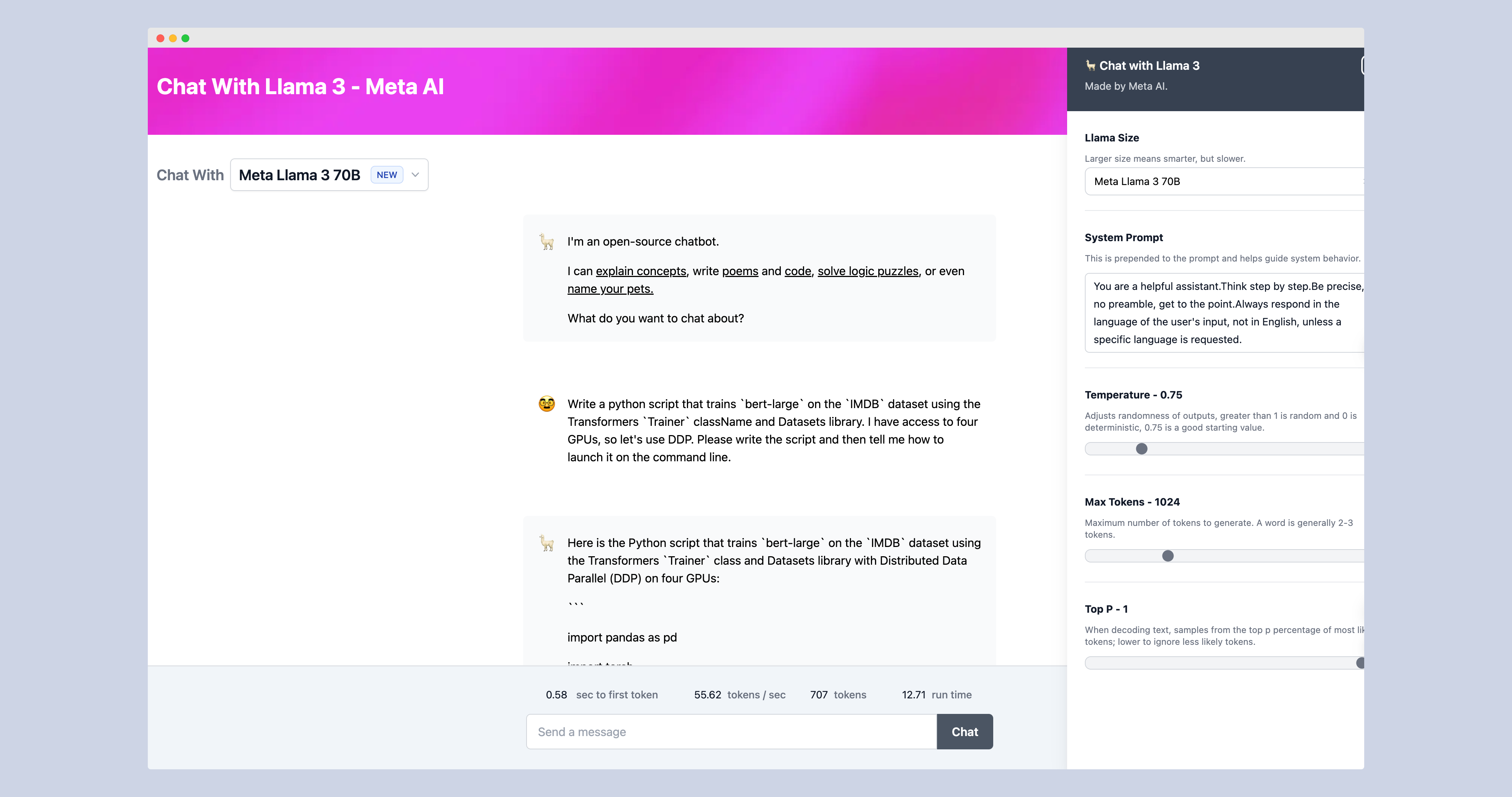1512x797 pixels.
Task: Click the green fullscreen window dot
Action: [185, 38]
